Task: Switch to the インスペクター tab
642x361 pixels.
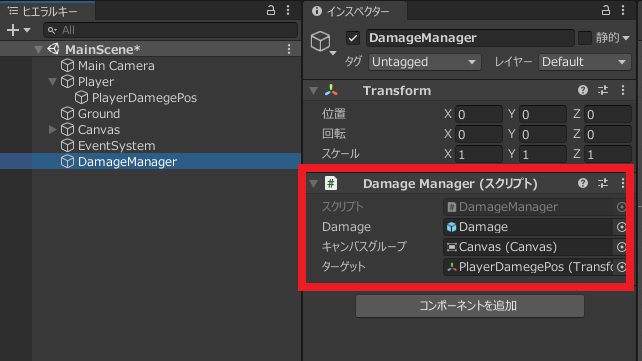Action: click(355, 11)
